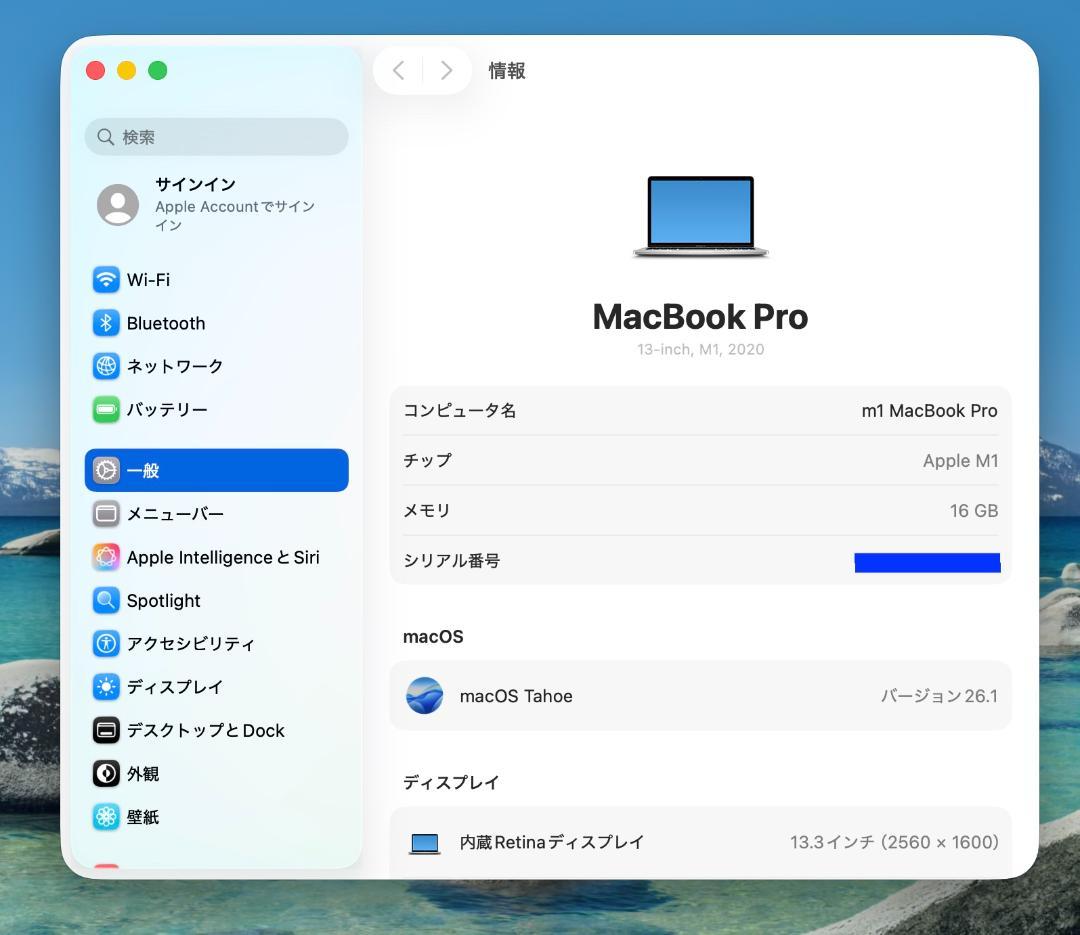Open Wi-Fi settings from the sidebar
Screen dimensions: 1080x935
(150, 280)
